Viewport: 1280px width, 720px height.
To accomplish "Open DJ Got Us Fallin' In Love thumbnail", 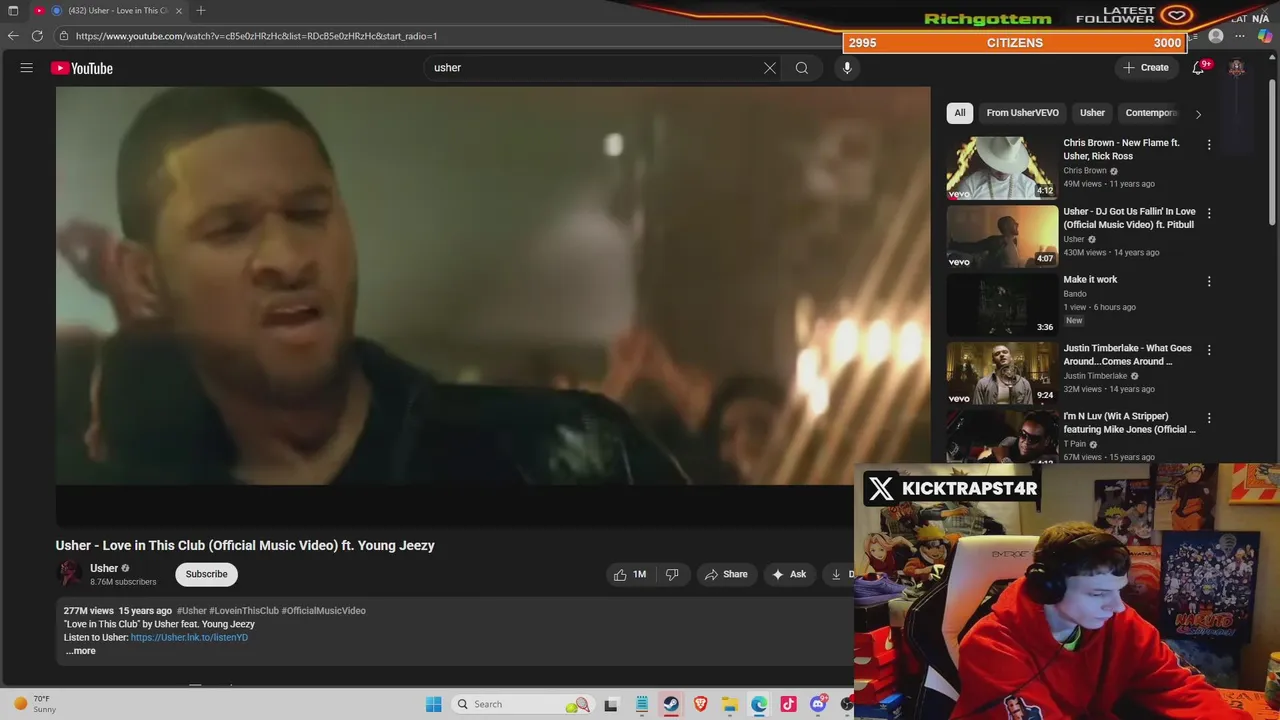I will 1002,236.
